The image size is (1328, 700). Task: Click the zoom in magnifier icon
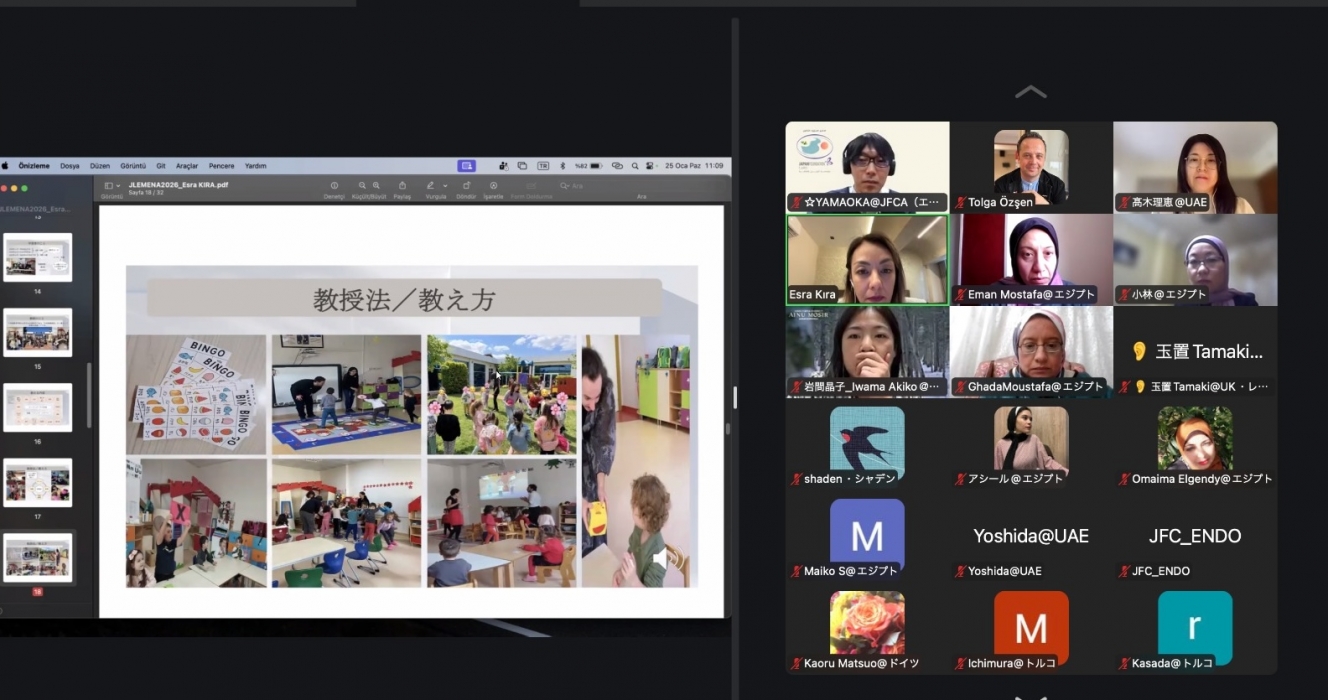376,186
